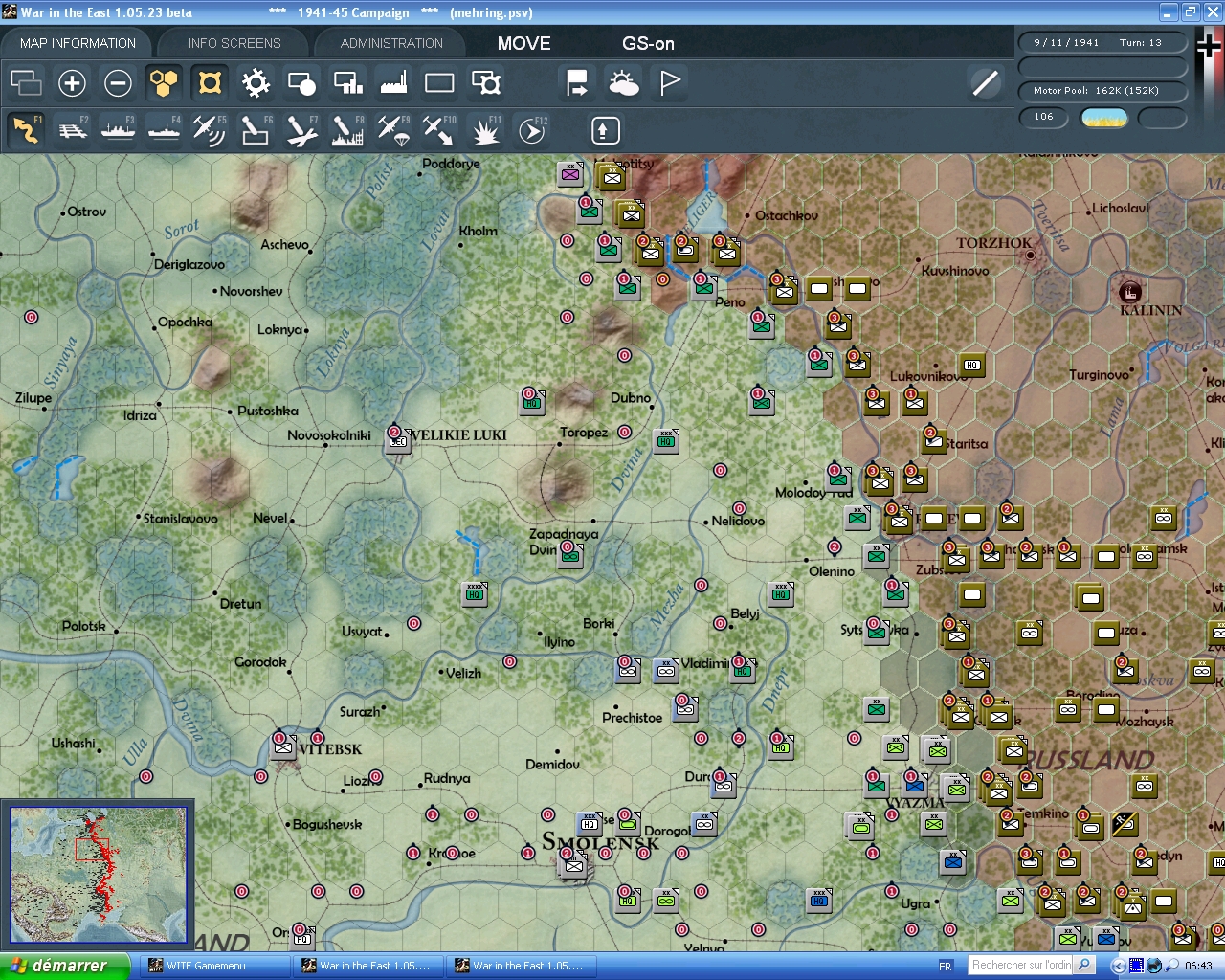Open the MAP INFORMATION tab
Screen dimensions: 1225x980
(x=78, y=43)
